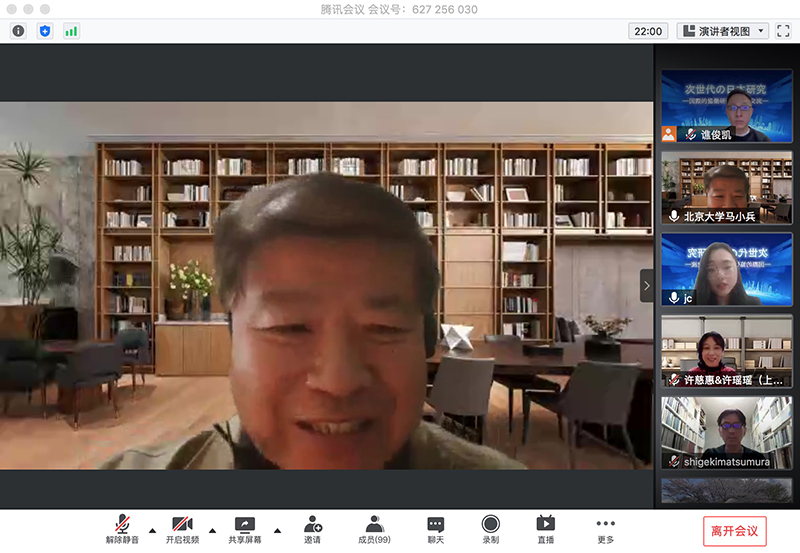Open the 直播 live stream option
800x553 pixels.
point(546,529)
